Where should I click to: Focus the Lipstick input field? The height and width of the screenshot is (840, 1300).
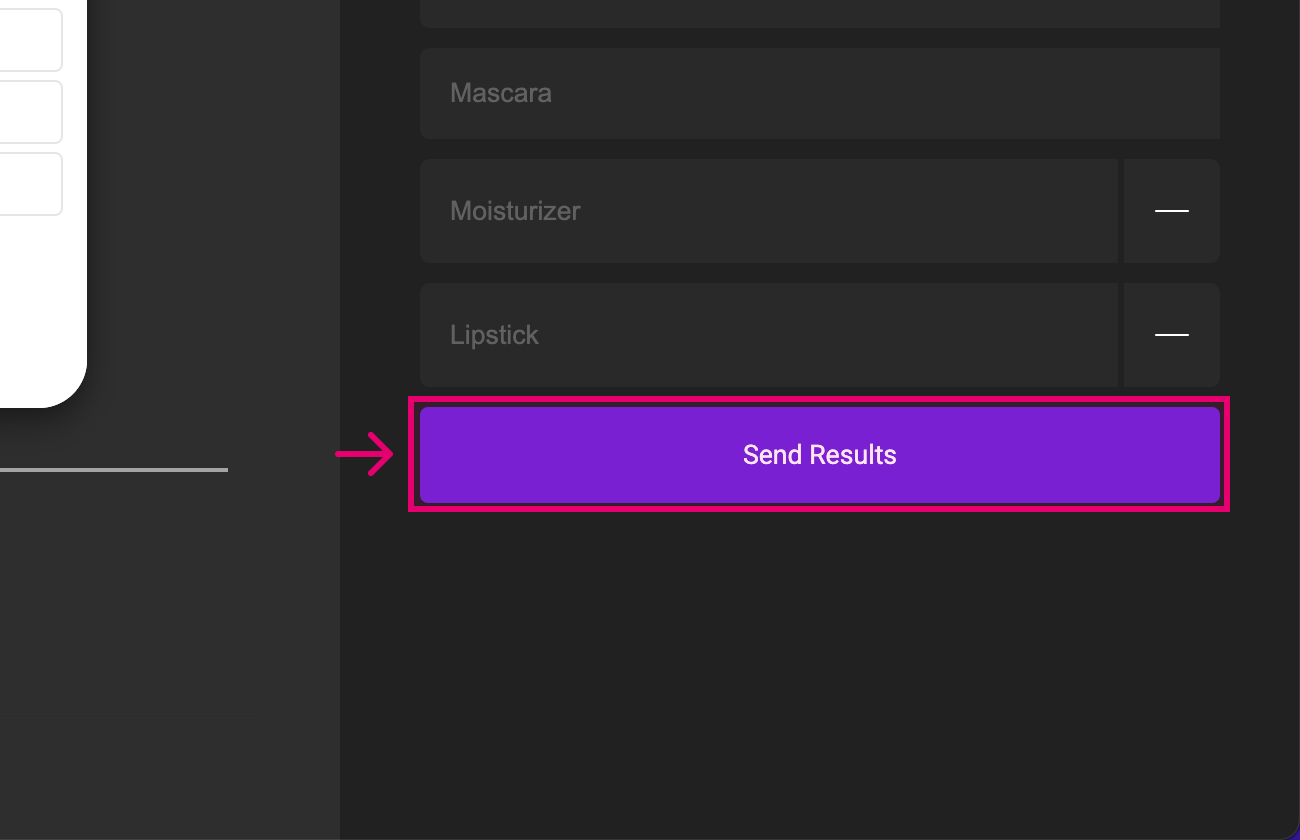click(x=769, y=335)
